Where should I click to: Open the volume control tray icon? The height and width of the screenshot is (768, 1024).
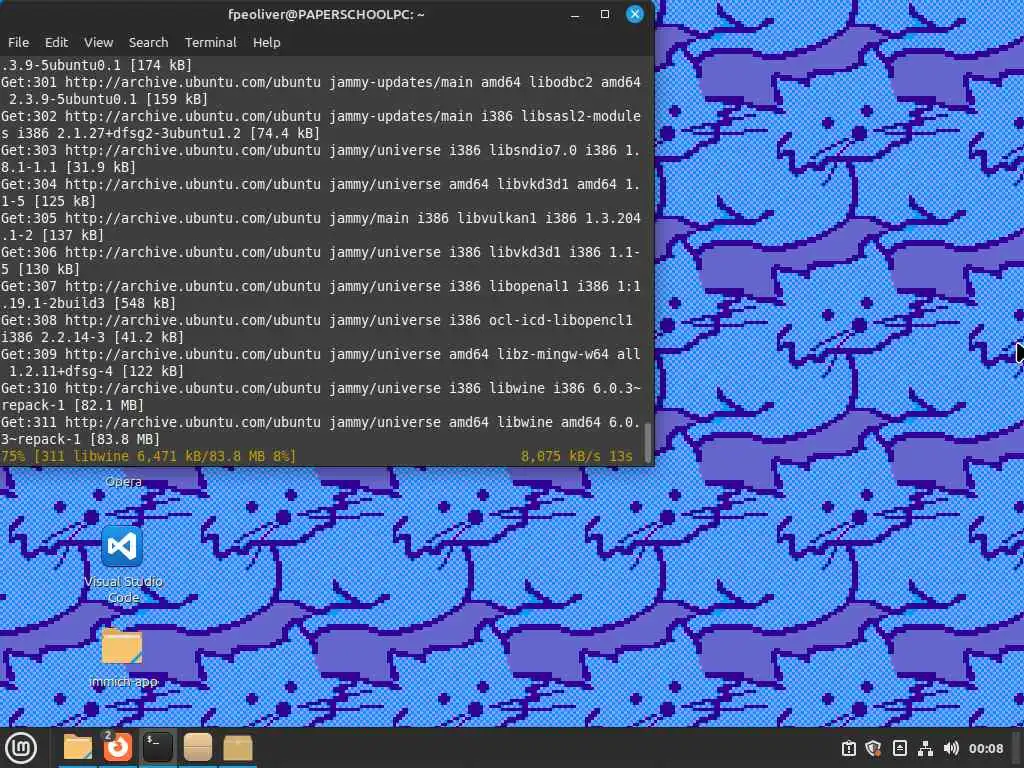tap(951, 748)
